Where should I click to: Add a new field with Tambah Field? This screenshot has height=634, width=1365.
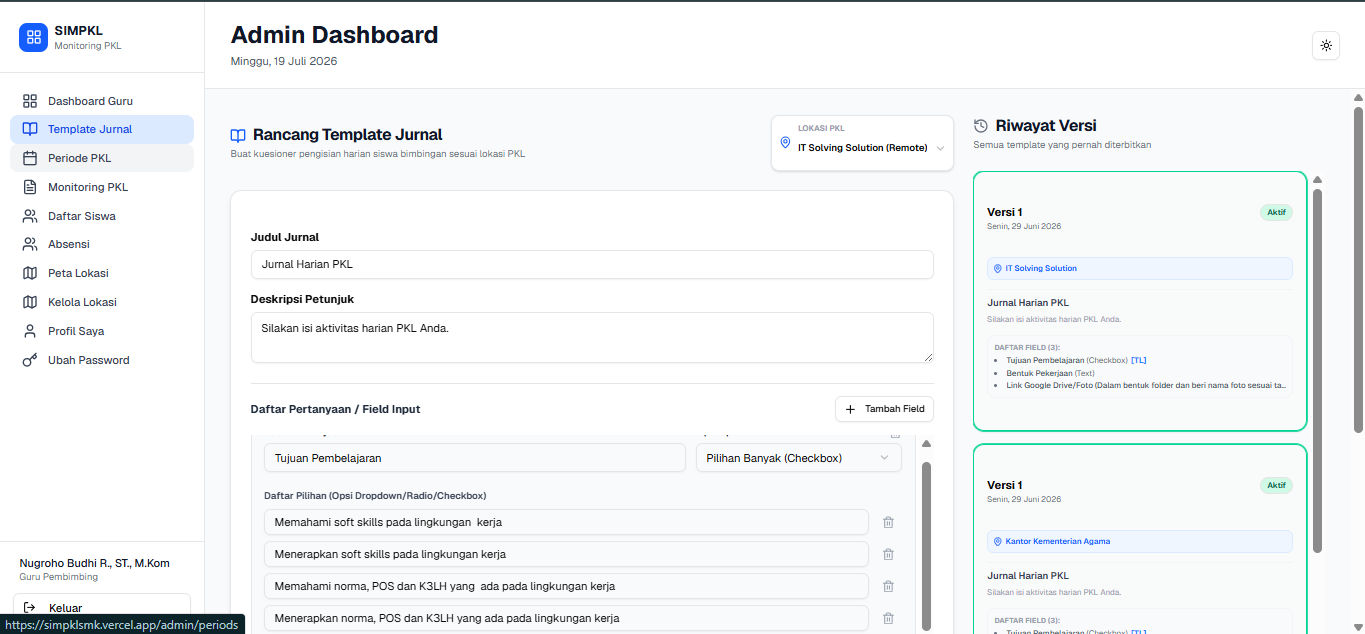(884, 409)
